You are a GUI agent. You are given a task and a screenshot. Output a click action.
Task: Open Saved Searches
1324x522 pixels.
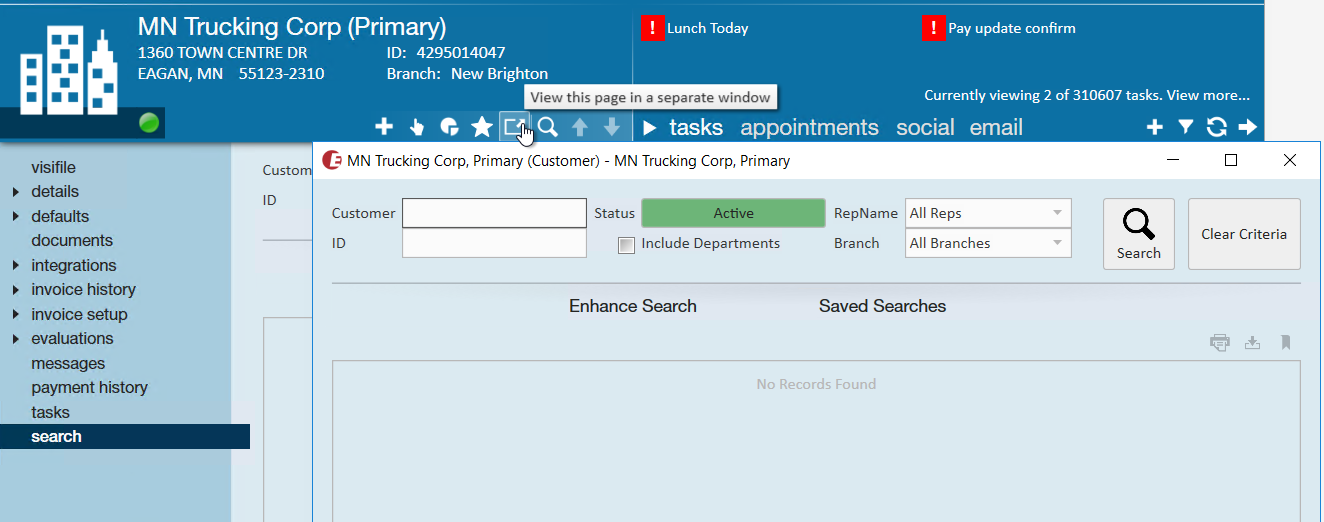[x=882, y=306]
